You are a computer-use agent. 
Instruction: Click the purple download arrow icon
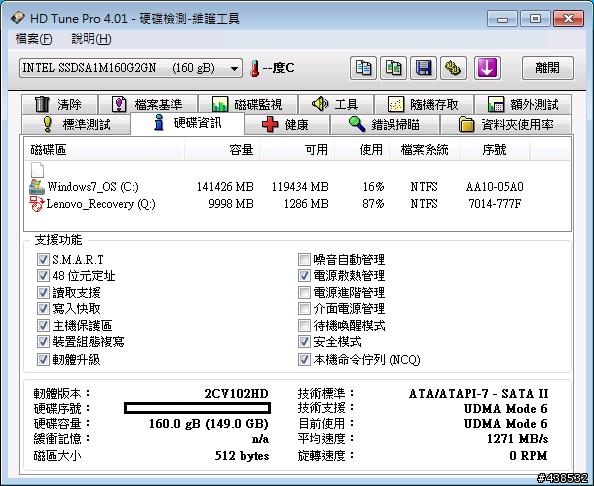pyautogui.click(x=487, y=68)
